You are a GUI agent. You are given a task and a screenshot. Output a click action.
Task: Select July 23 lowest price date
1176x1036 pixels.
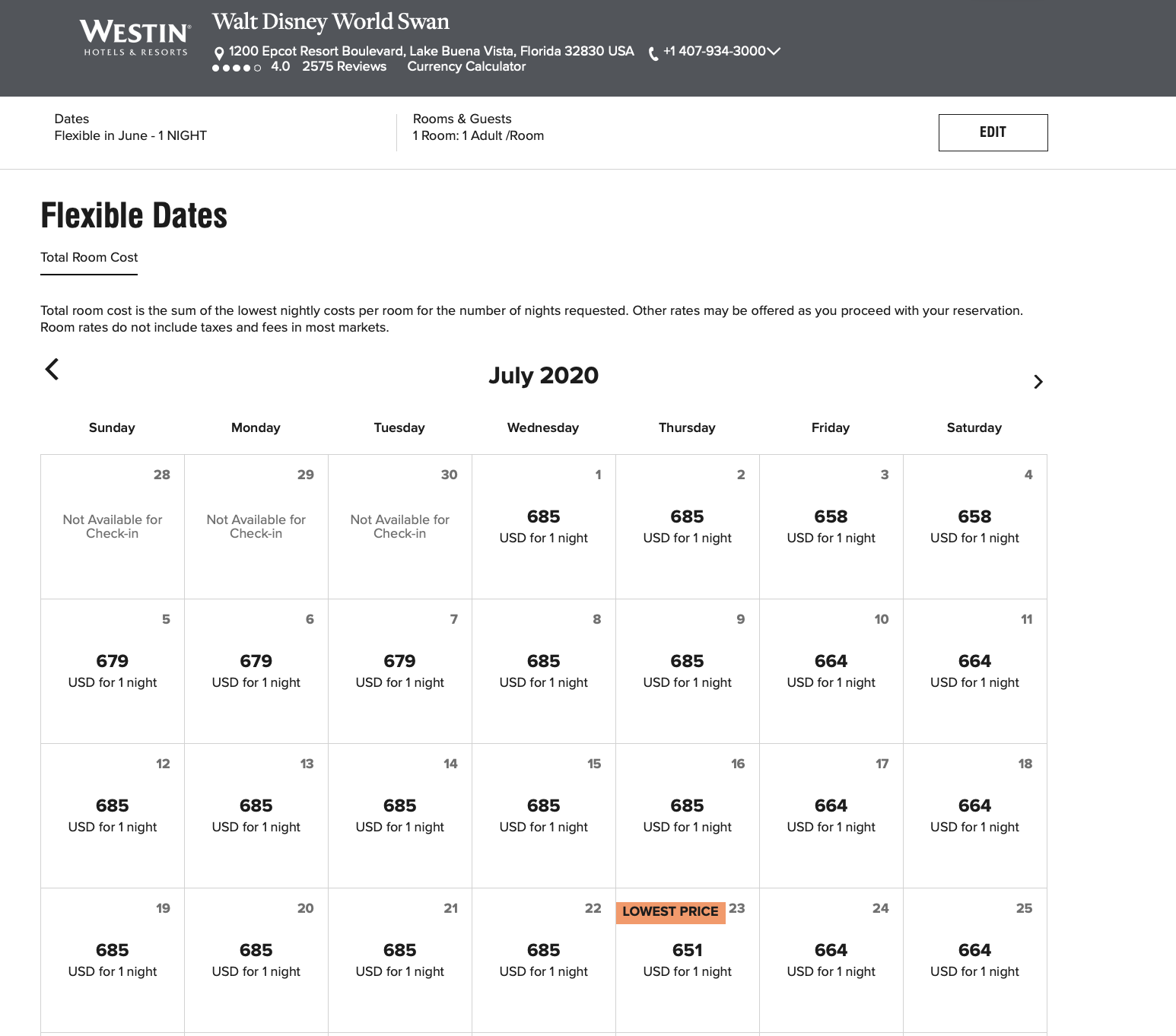click(687, 959)
